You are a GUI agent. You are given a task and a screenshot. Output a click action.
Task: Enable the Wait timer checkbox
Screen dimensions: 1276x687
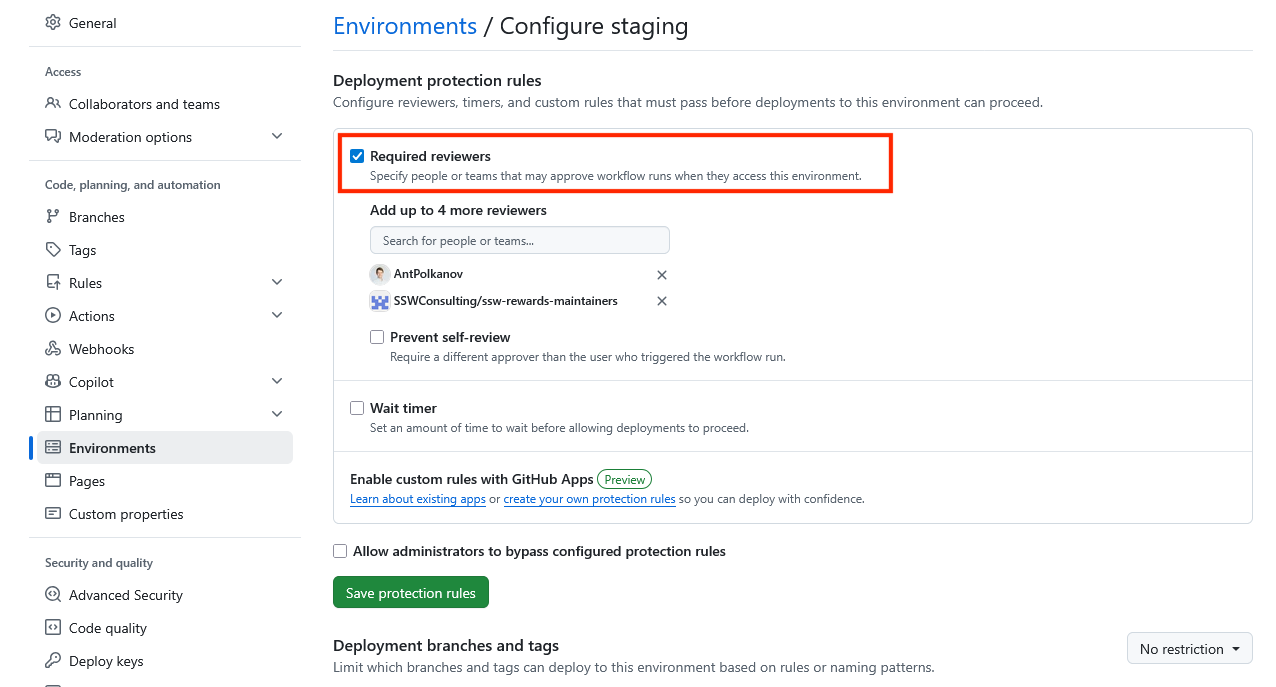[x=357, y=408]
